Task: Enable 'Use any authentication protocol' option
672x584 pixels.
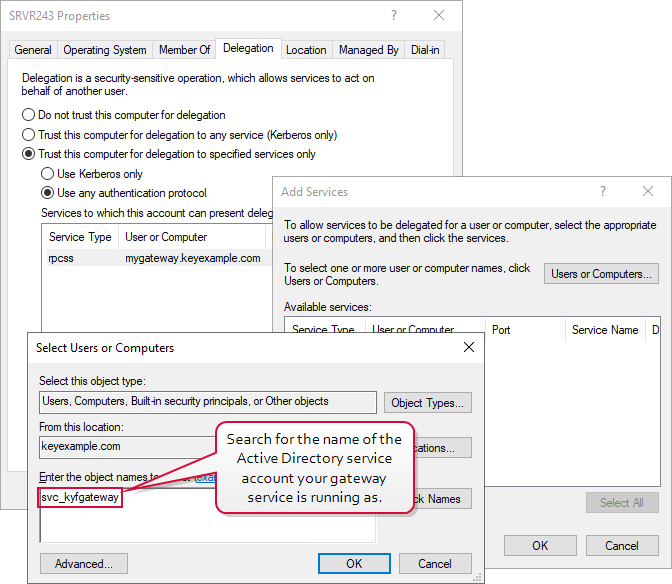Action: pos(47,193)
